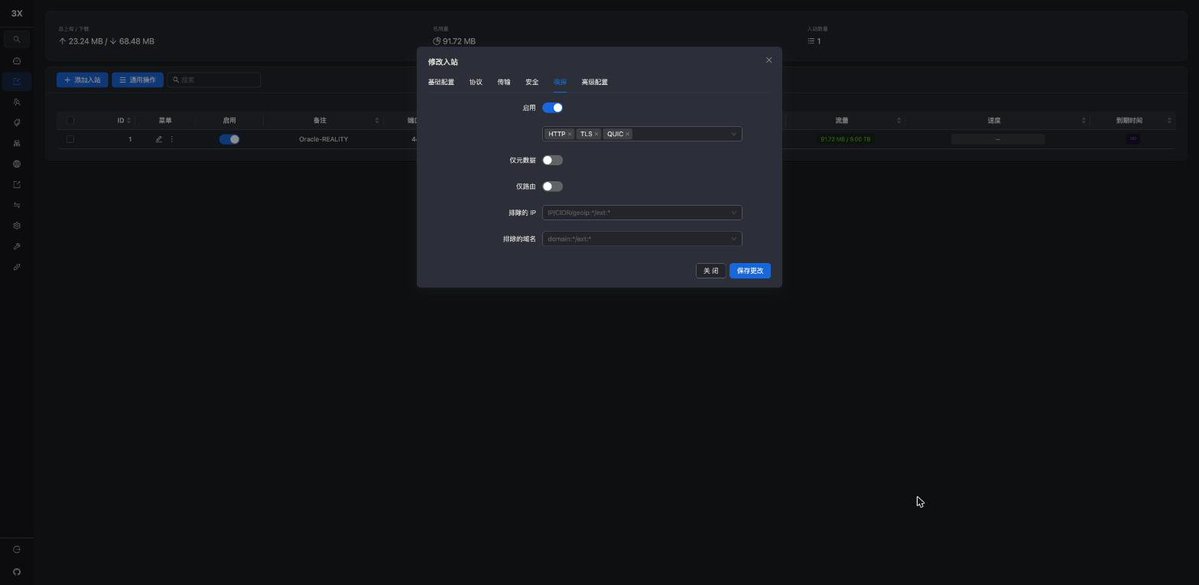Enable the 仅元数据 switch
The height and width of the screenshot is (585, 1199).
[x=552, y=160]
